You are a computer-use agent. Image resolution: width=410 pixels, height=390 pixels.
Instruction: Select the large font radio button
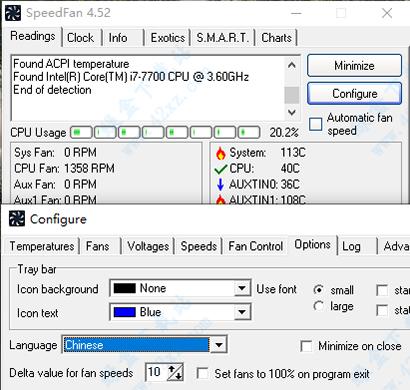tap(319, 306)
